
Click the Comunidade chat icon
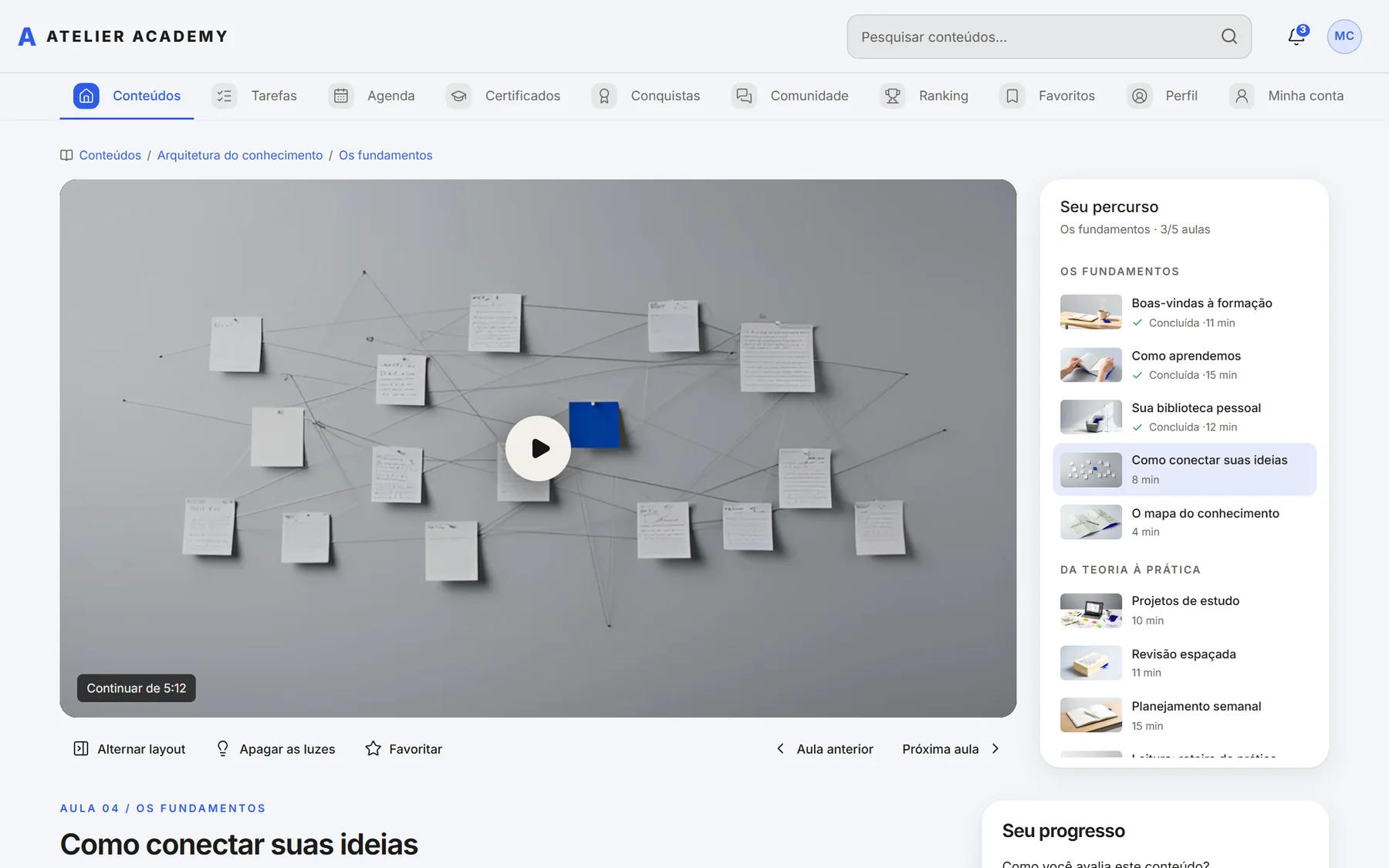744,96
